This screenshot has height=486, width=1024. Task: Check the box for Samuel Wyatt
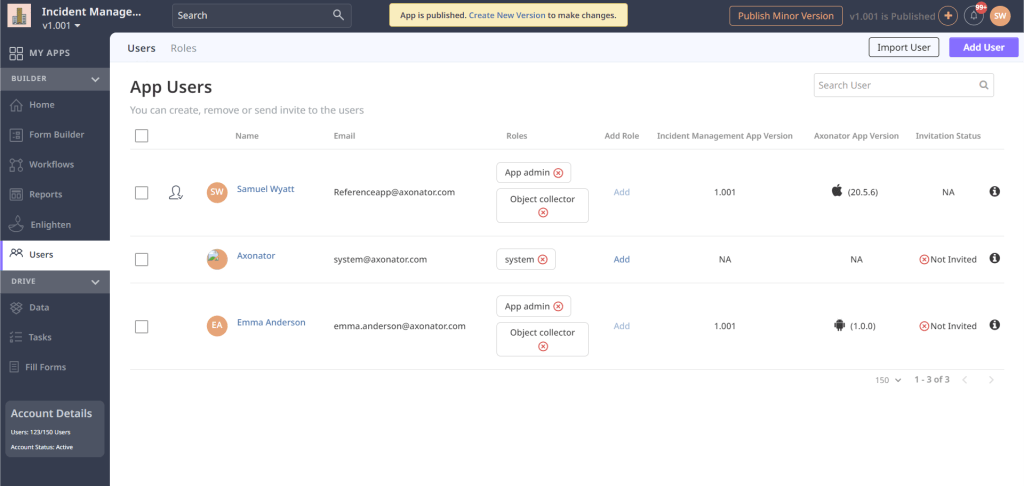[x=142, y=192]
